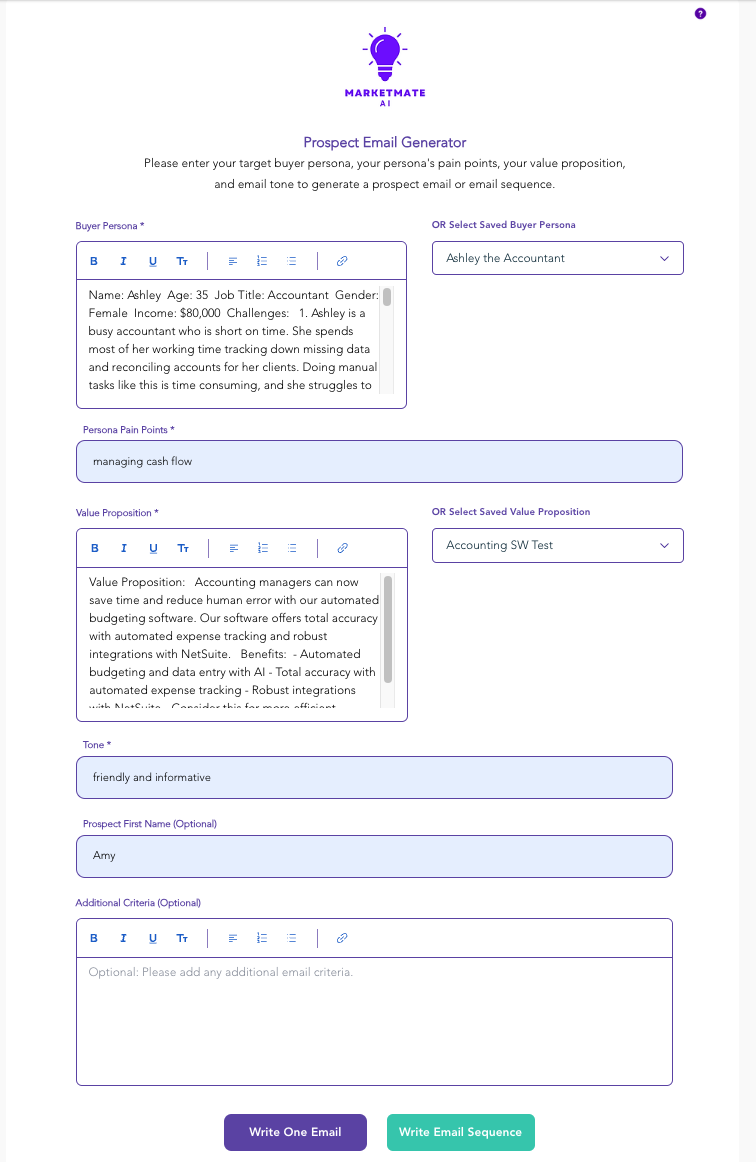Click the Write One Email button

(295, 1132)
